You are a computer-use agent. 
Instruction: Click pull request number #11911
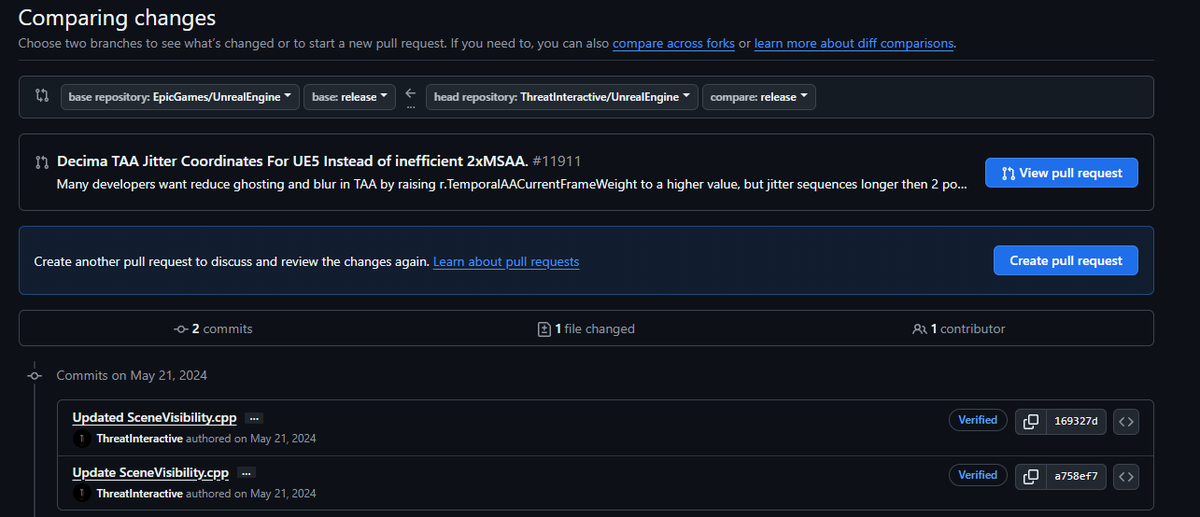pyautogui.click(x=557, y=160)
